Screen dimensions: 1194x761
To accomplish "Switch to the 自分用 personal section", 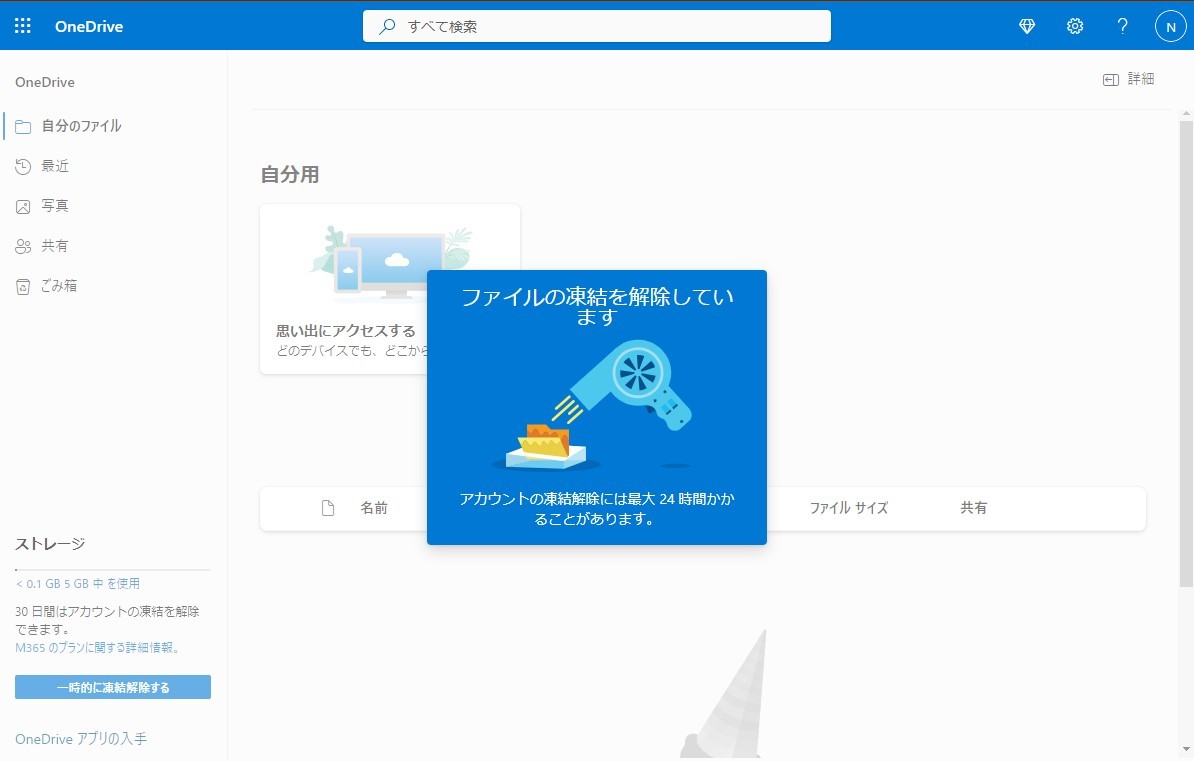I will point(290,173).
